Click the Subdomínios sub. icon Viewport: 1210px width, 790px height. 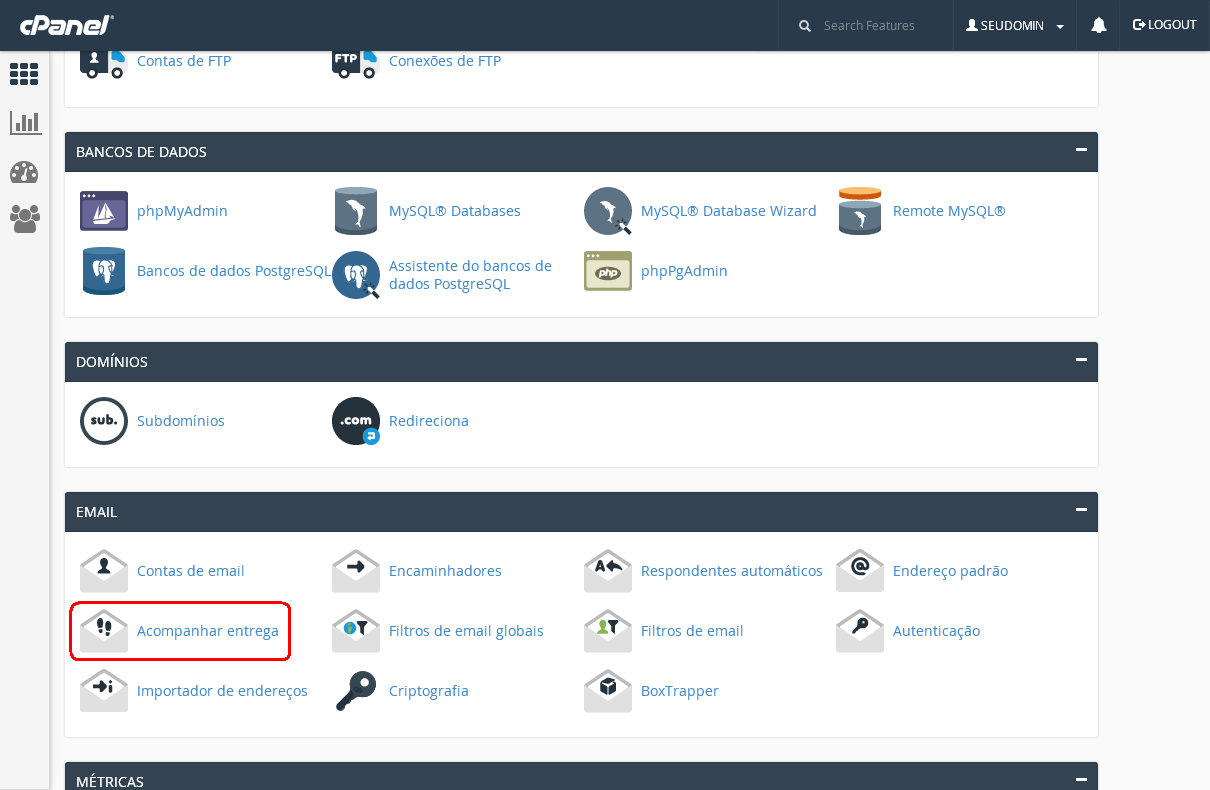[104, 421]
